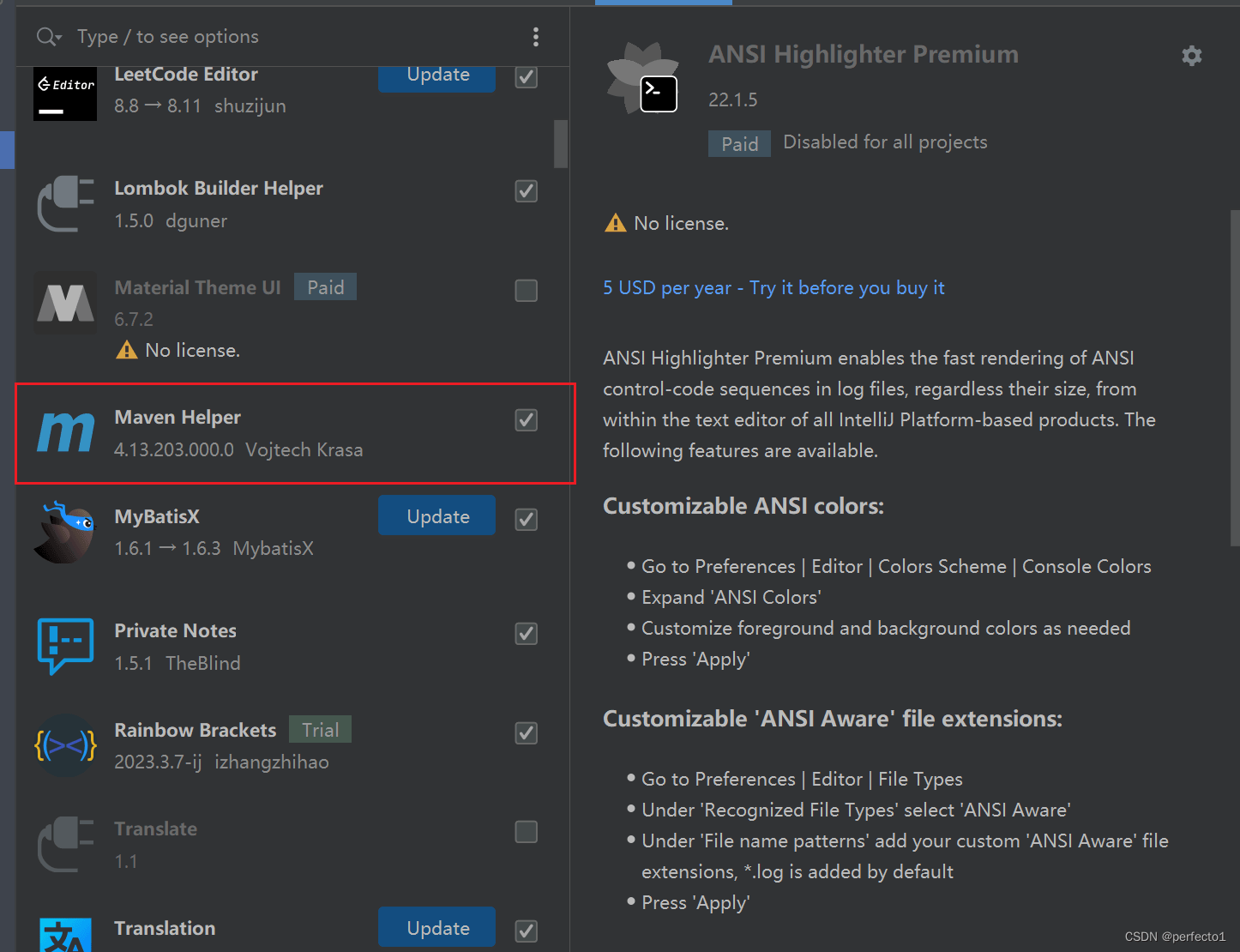Click the Maven Helper 'm' icon
The image size is (1240, 952).
click(65, 433)
